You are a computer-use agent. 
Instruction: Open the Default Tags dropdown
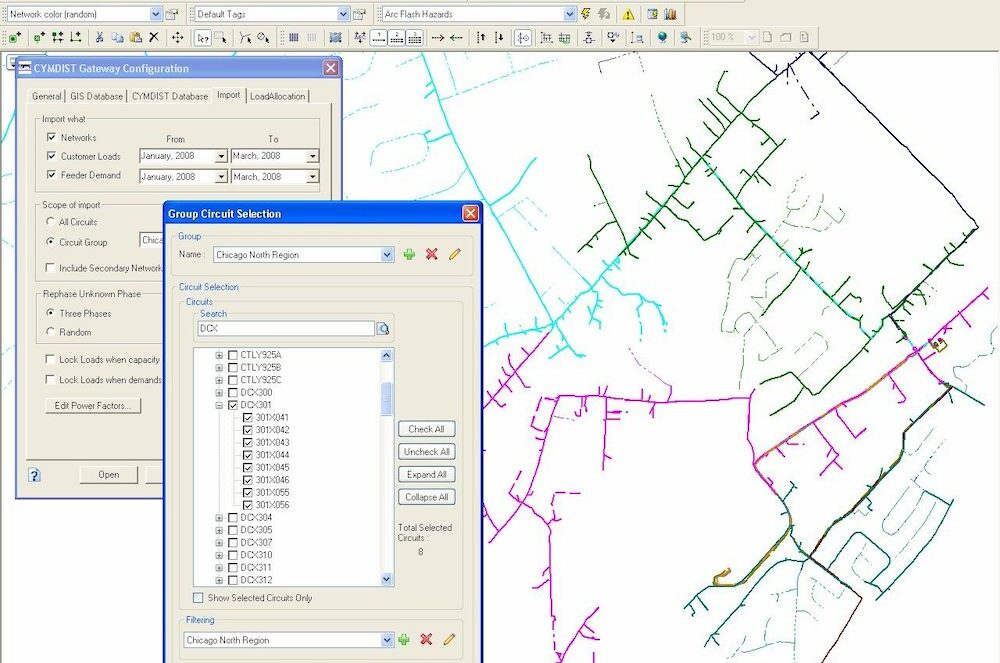(x=343, y=14)
